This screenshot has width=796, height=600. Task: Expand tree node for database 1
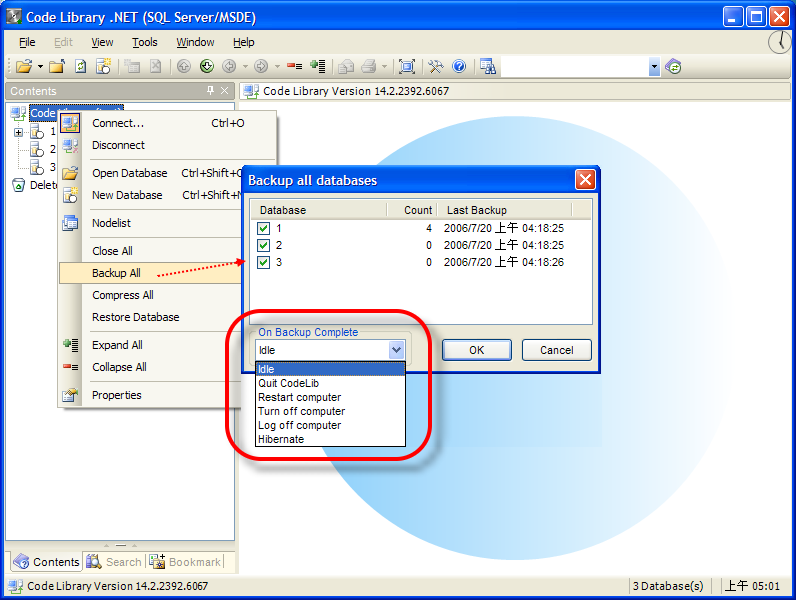coord(18,132)
